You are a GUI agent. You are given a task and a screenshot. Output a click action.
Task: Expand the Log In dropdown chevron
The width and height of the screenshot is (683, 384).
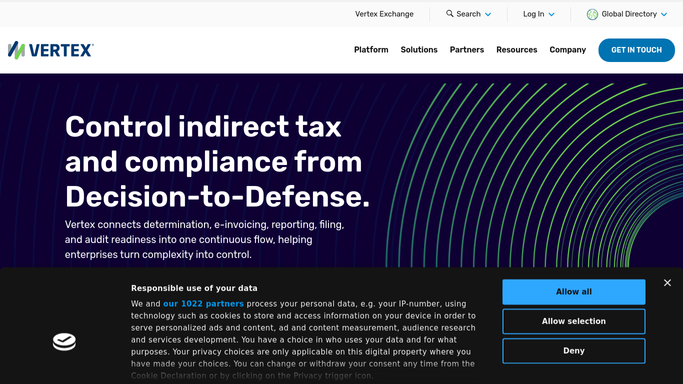[551, 14]
